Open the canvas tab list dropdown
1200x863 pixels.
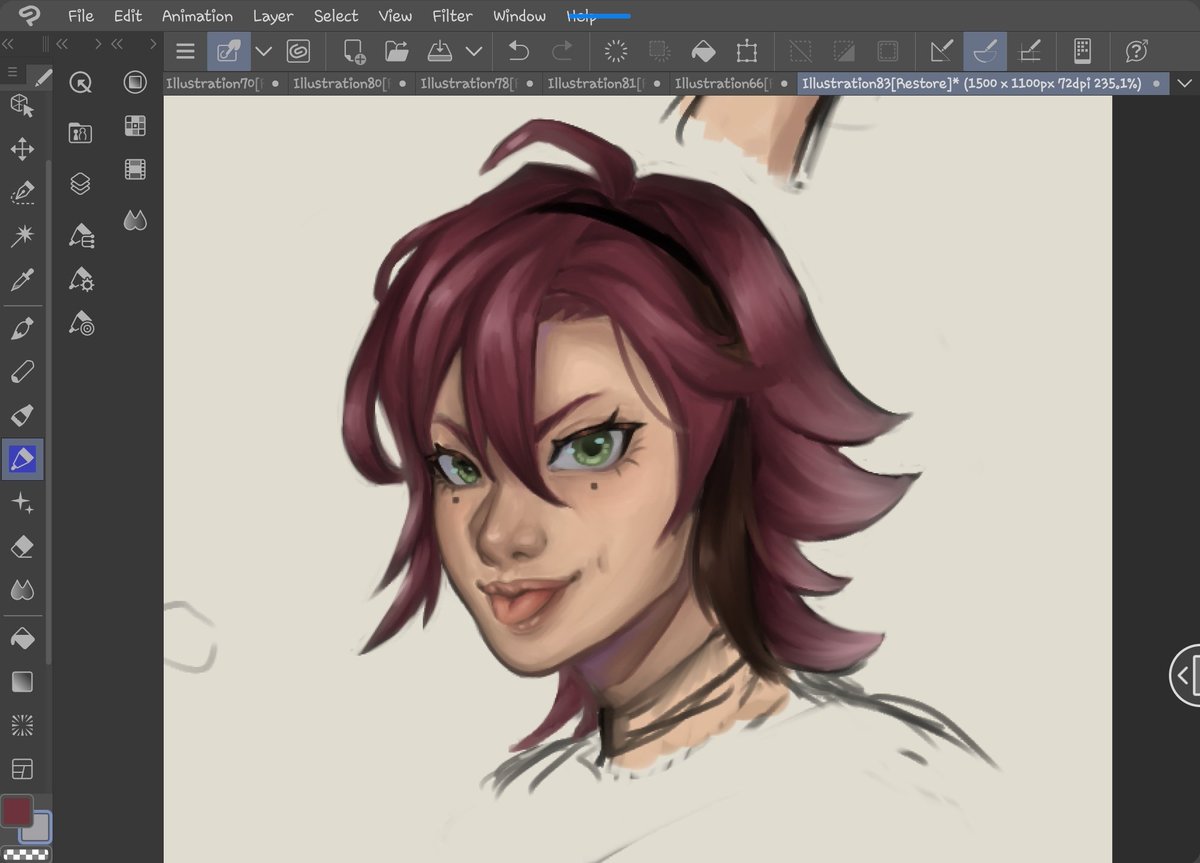click(1186, 84)
